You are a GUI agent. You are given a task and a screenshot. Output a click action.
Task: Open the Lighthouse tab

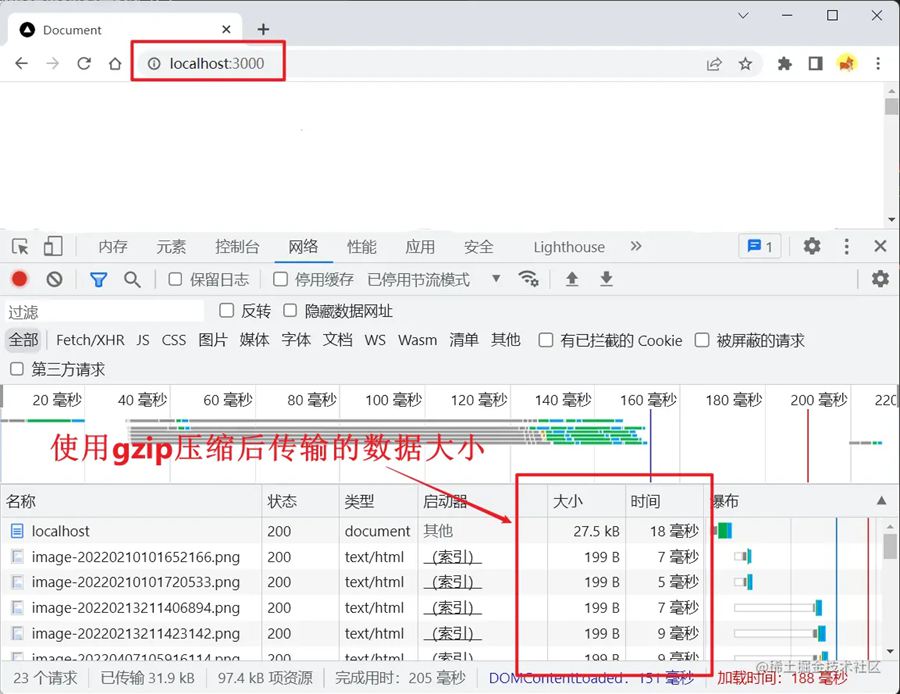pos(568,247)
